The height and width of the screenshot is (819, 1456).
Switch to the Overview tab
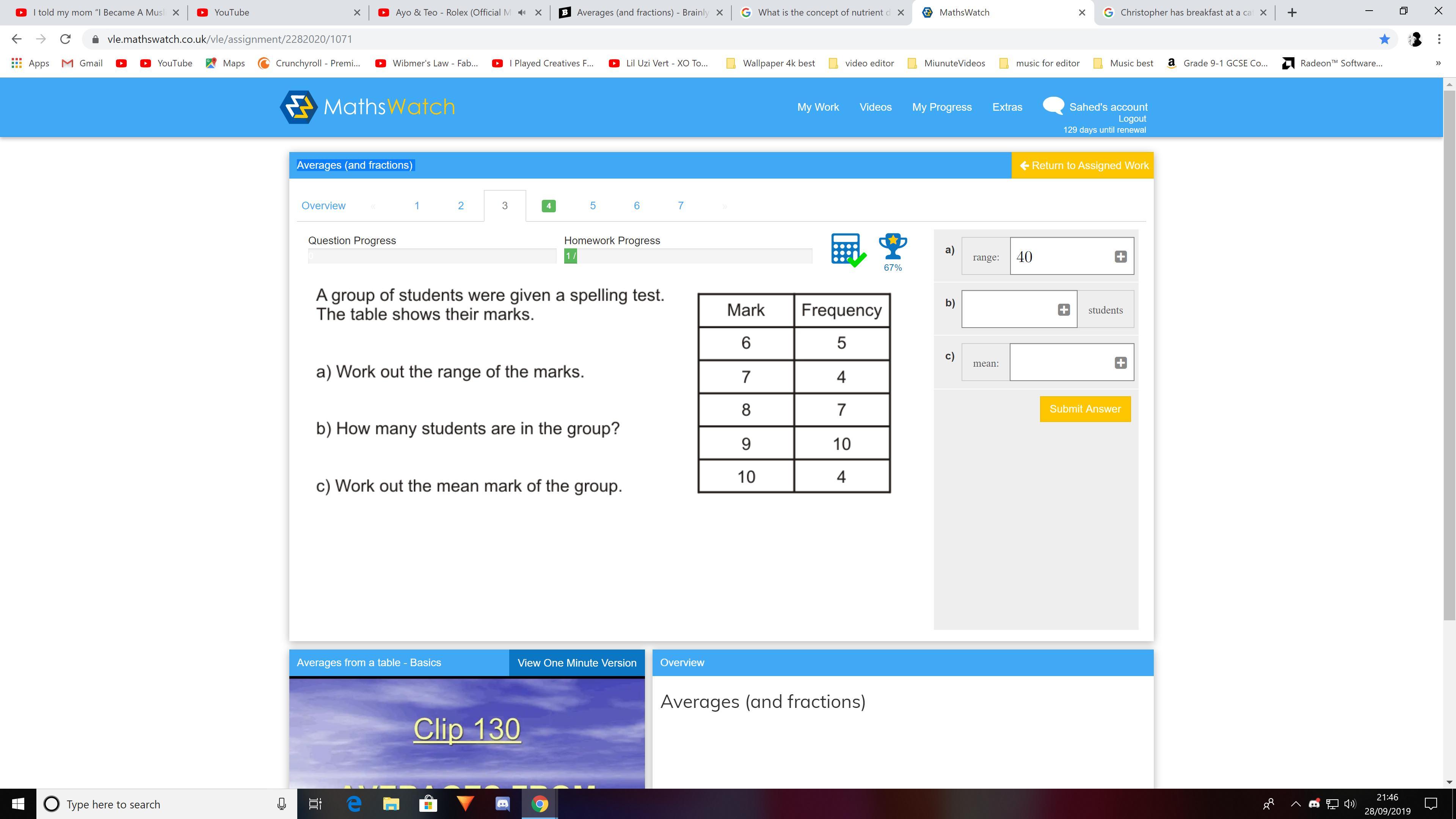[x=323, y=206]
